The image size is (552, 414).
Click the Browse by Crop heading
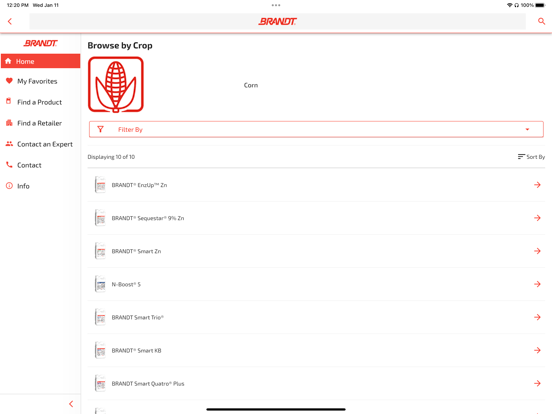pos(120,45)
